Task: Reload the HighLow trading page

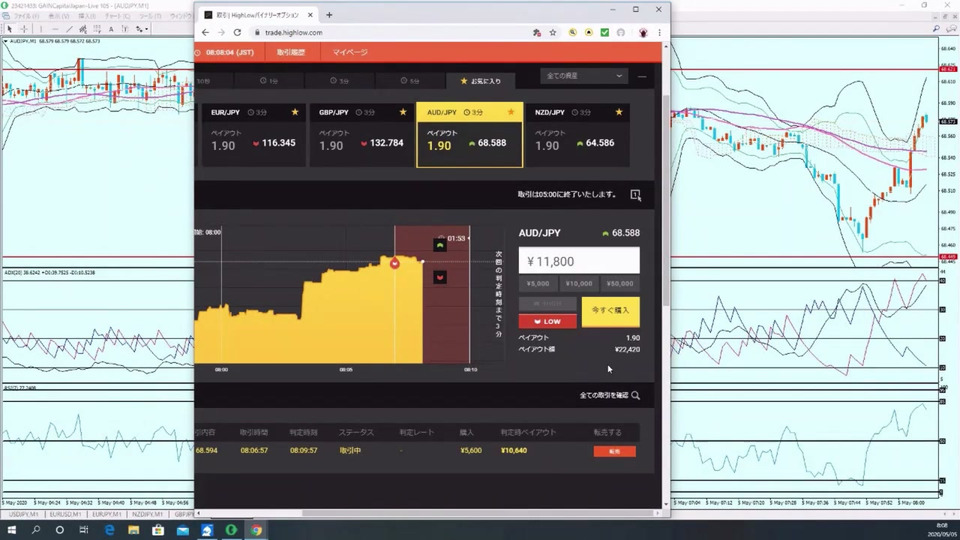Action: point(237,32)
